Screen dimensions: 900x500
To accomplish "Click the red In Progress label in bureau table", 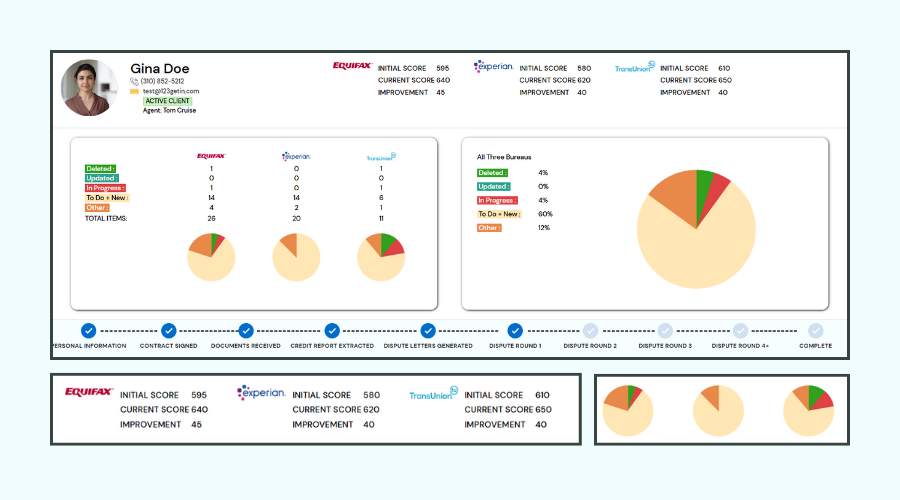I will tap(105, 188).
